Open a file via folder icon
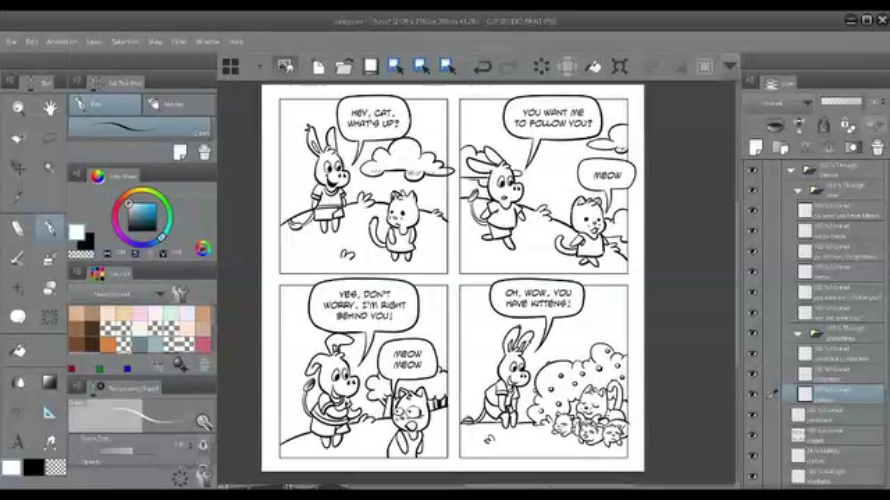 (x=344, y=66)
